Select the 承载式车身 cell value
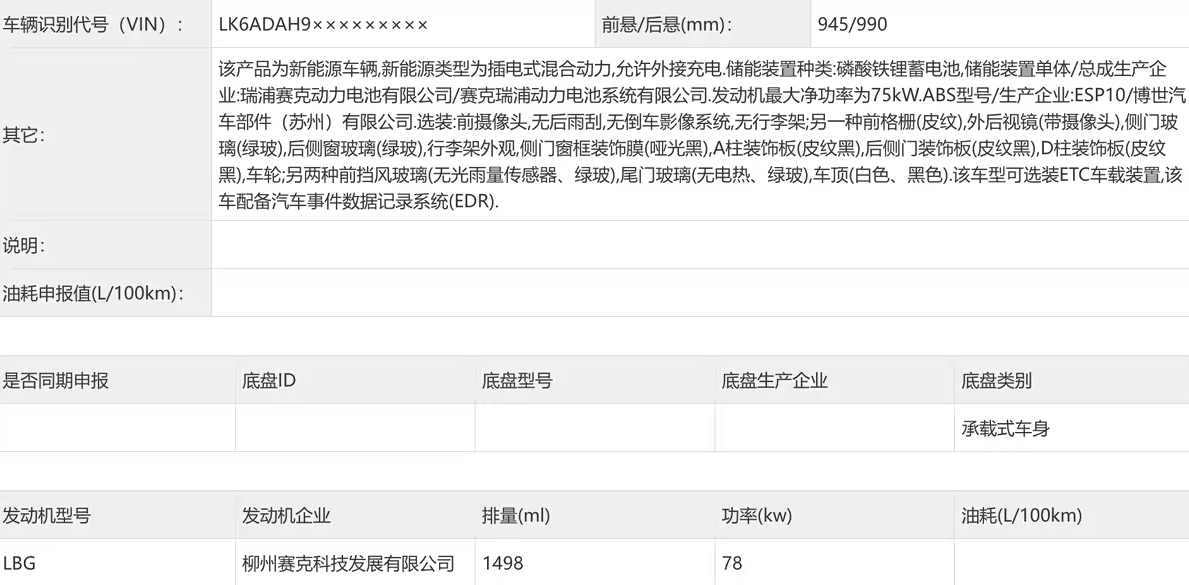Screen dimensions: 1189x585 pyautogui.click(x=1005, y=428)
